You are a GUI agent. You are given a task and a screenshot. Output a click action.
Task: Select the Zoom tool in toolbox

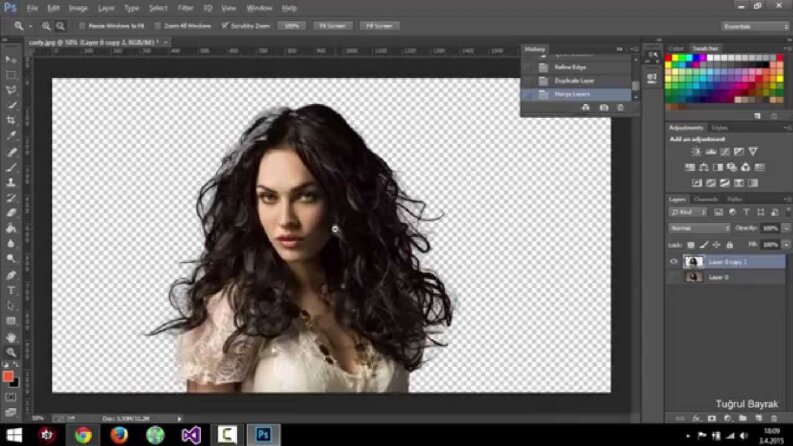(x=11, y=352)
